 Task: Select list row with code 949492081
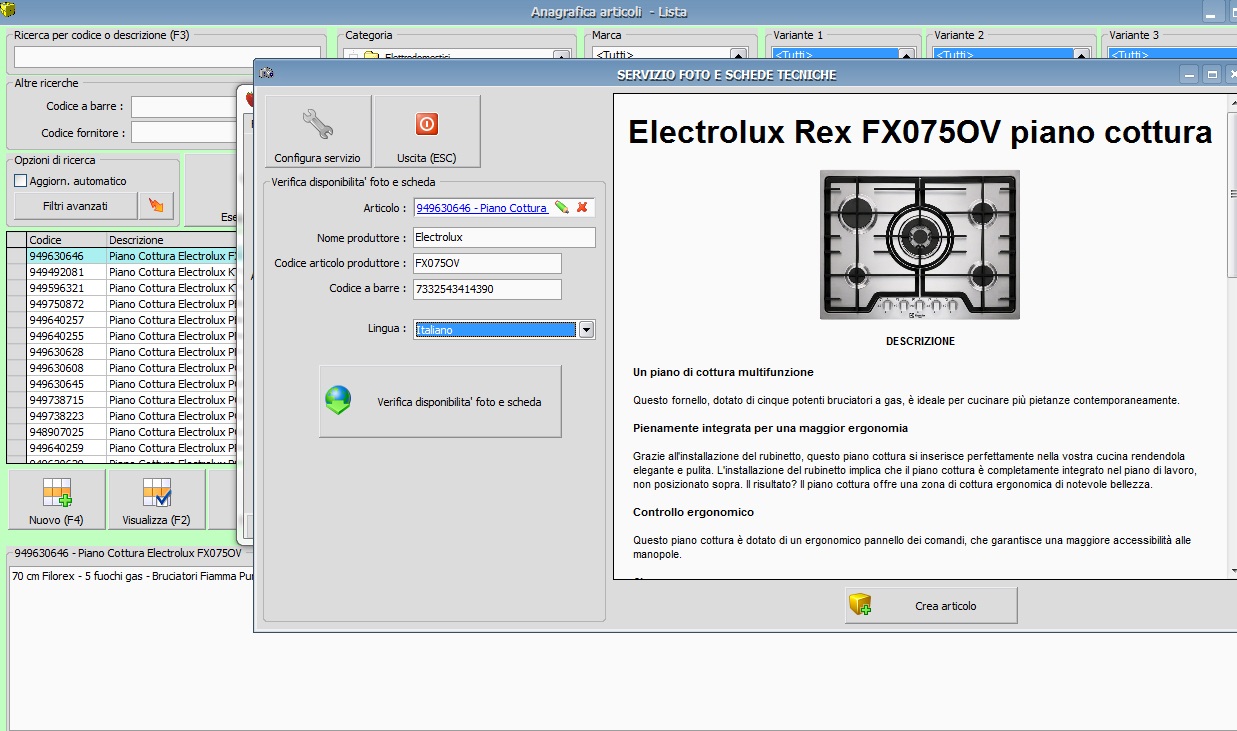(122, 272)
